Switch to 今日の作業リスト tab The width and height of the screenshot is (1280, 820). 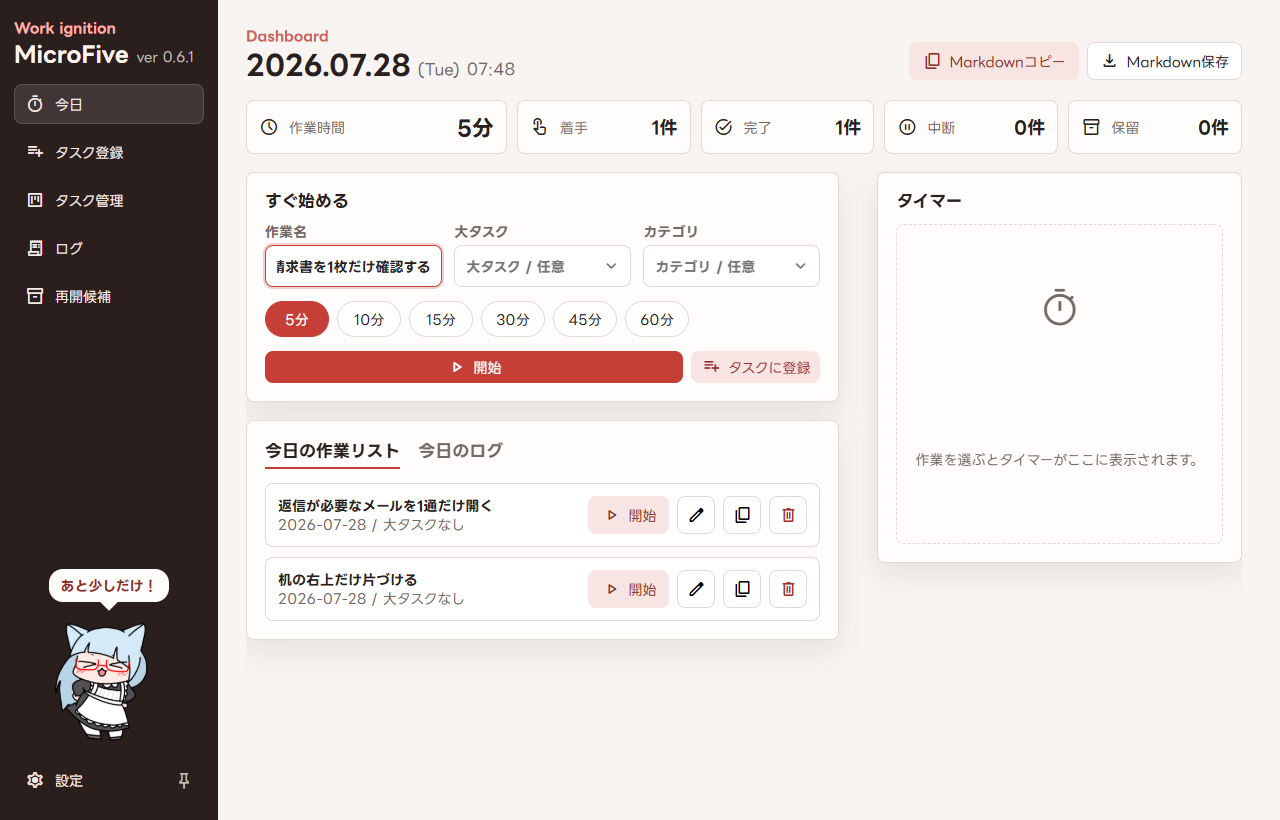click(x=332, y=451)
